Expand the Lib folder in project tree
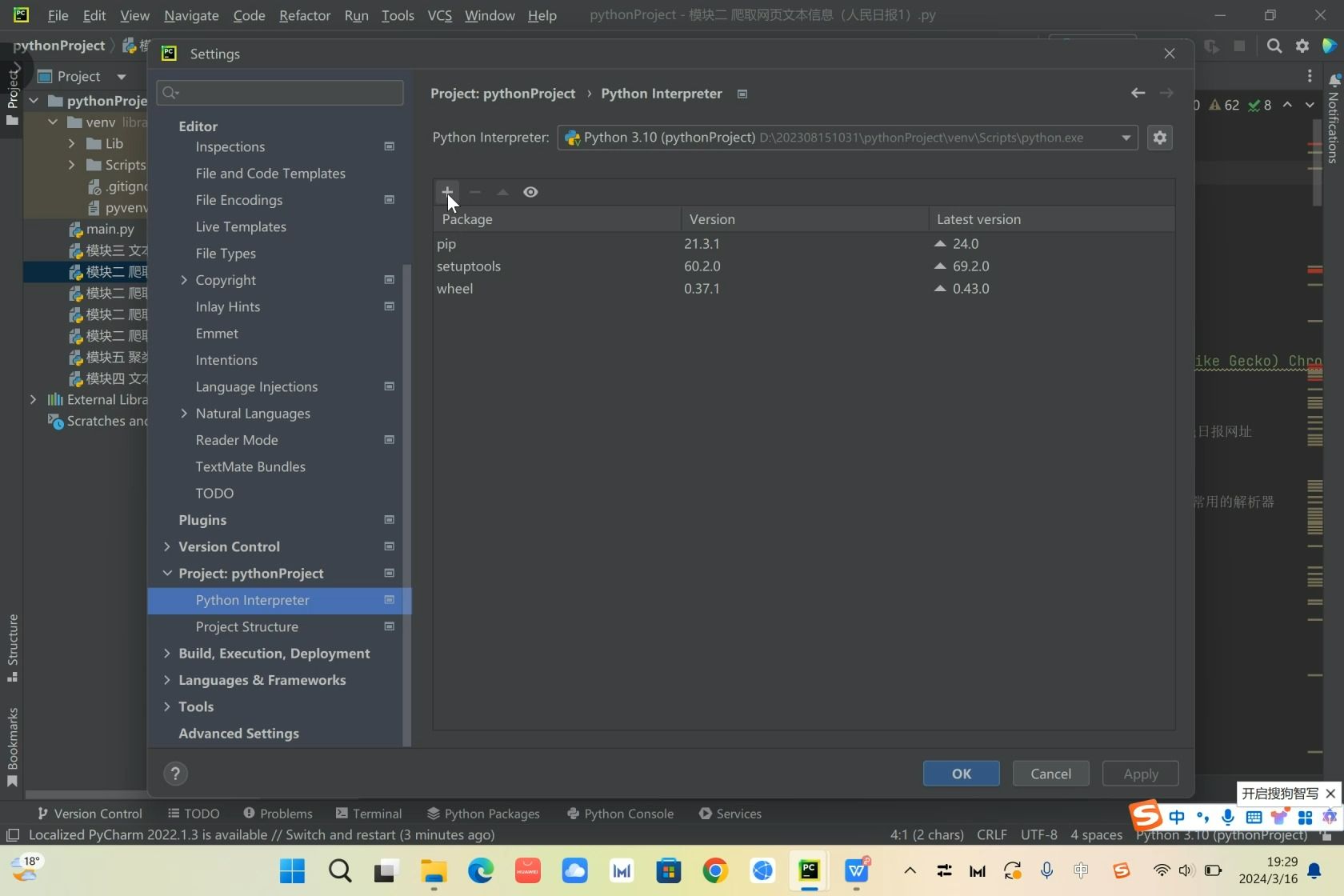 click(72, 144)
